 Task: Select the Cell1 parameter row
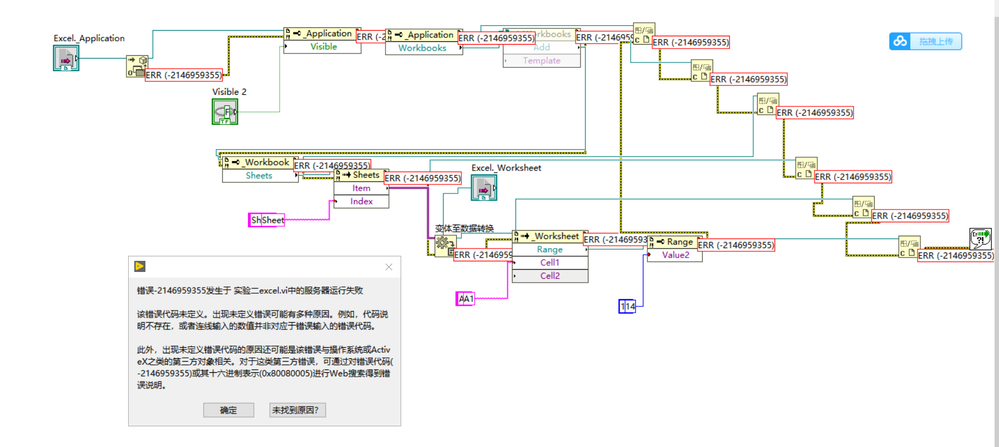coord(550,262)
